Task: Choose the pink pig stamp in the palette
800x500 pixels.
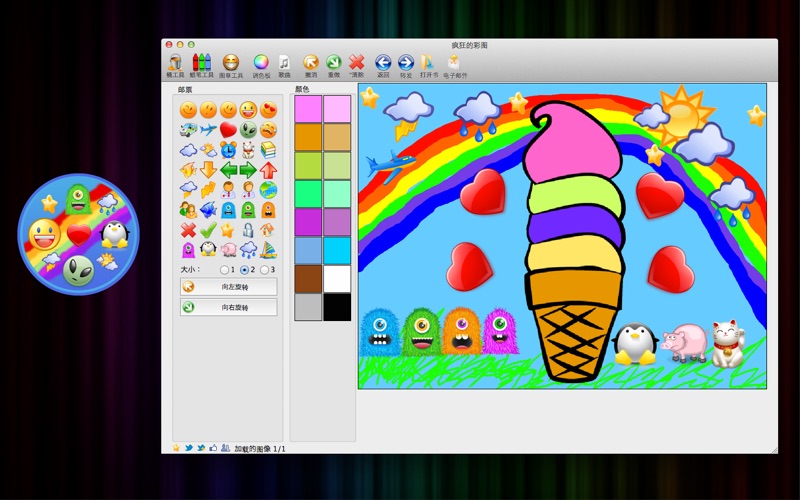Action: click(228, 249)
